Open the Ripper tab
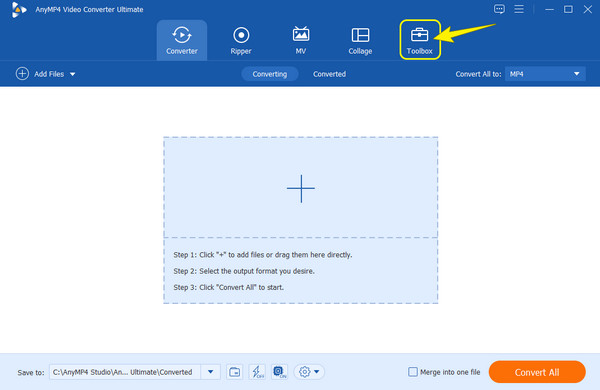600x390 pixels. [x=241, y=40]
